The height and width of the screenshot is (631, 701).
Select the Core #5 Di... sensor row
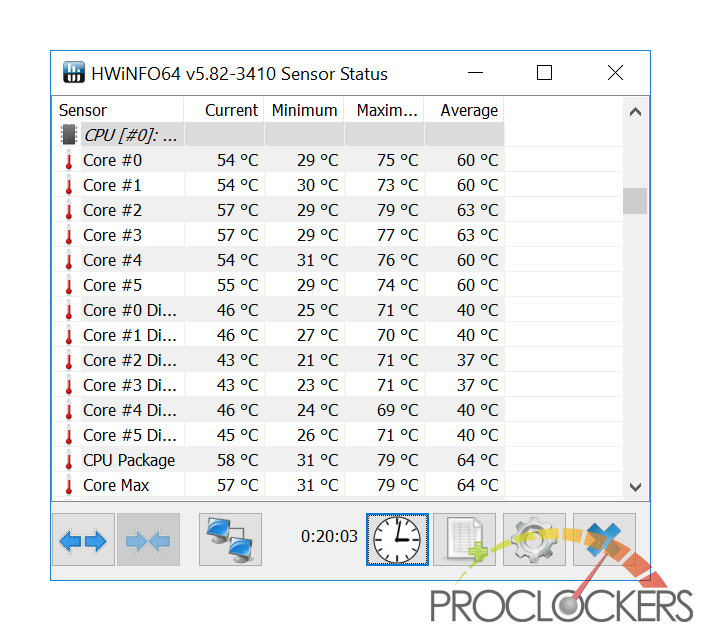279,435
